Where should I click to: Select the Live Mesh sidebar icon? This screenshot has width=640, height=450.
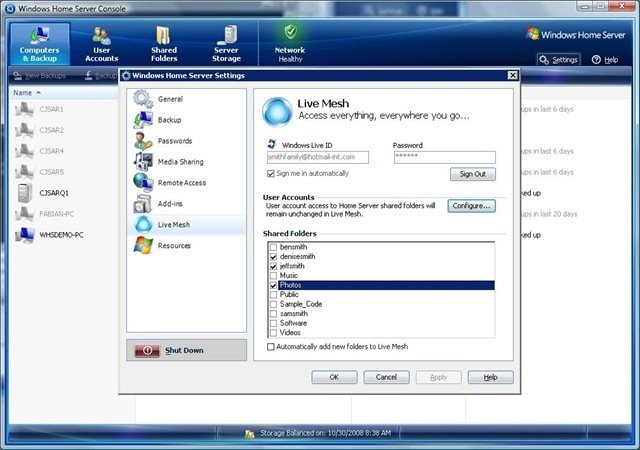pos(143,225)
